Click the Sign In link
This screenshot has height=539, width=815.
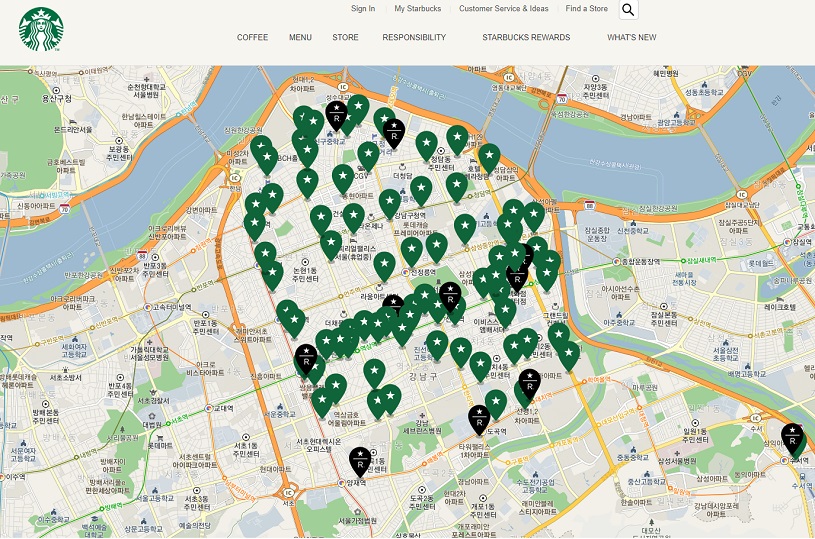363,8
